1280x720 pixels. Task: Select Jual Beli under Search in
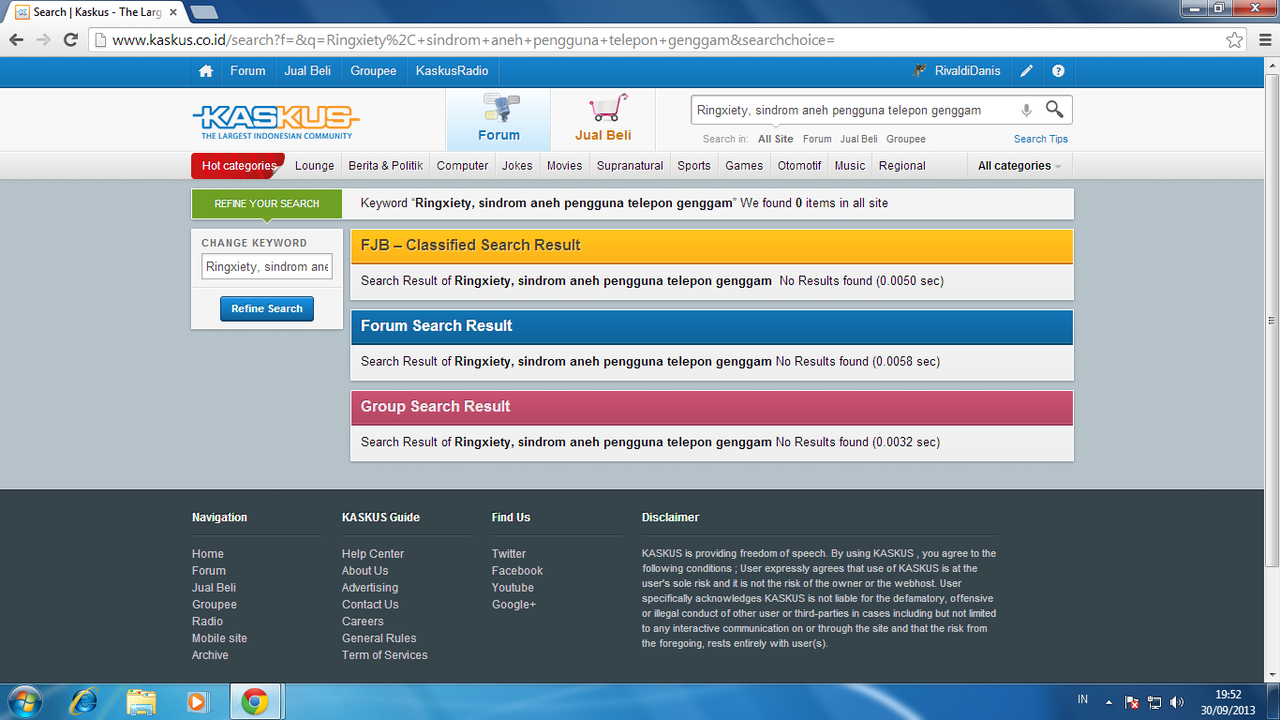point(859,139)
